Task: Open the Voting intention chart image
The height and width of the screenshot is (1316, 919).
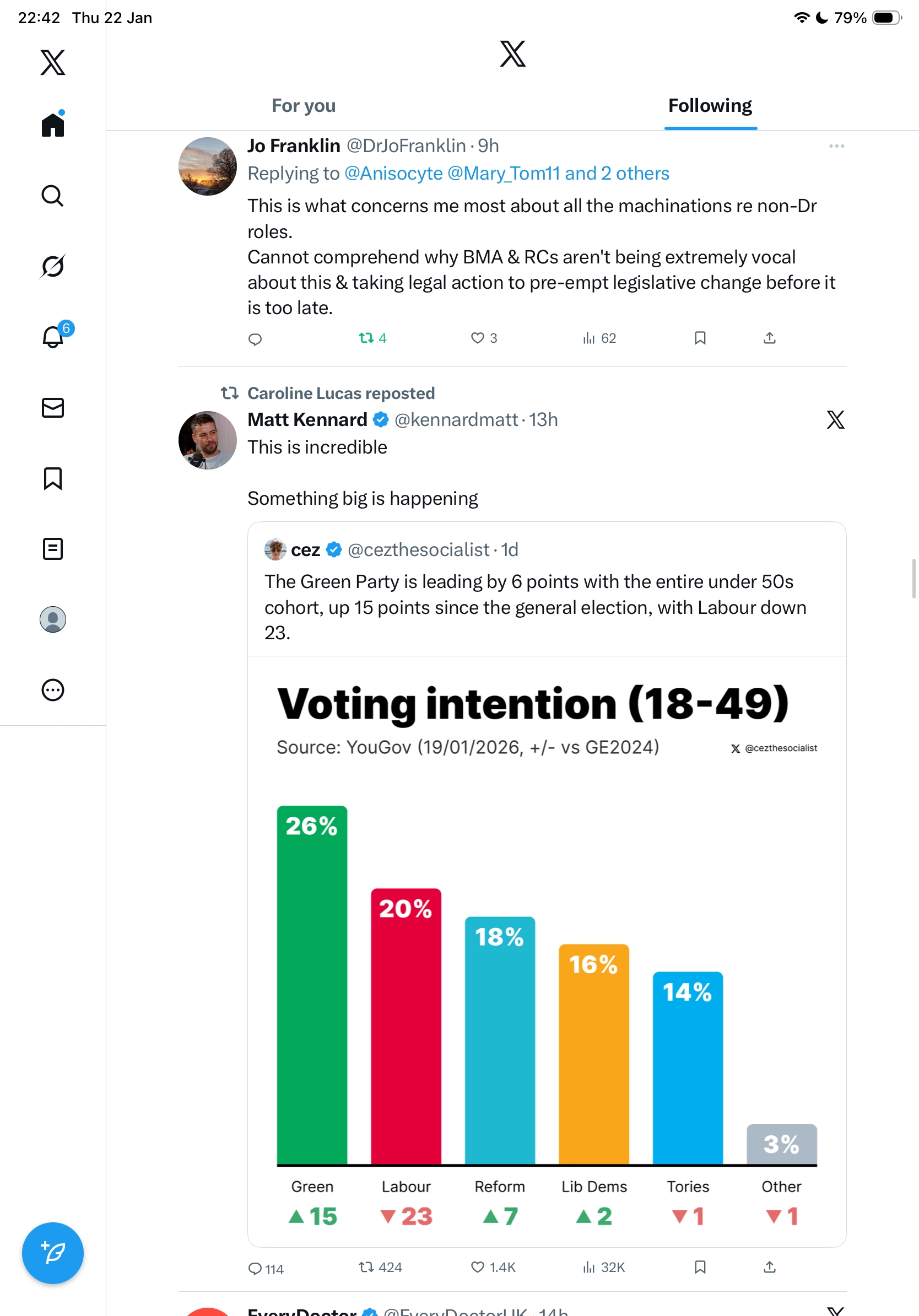Action: pyautogui.click(x=547, y=952)
